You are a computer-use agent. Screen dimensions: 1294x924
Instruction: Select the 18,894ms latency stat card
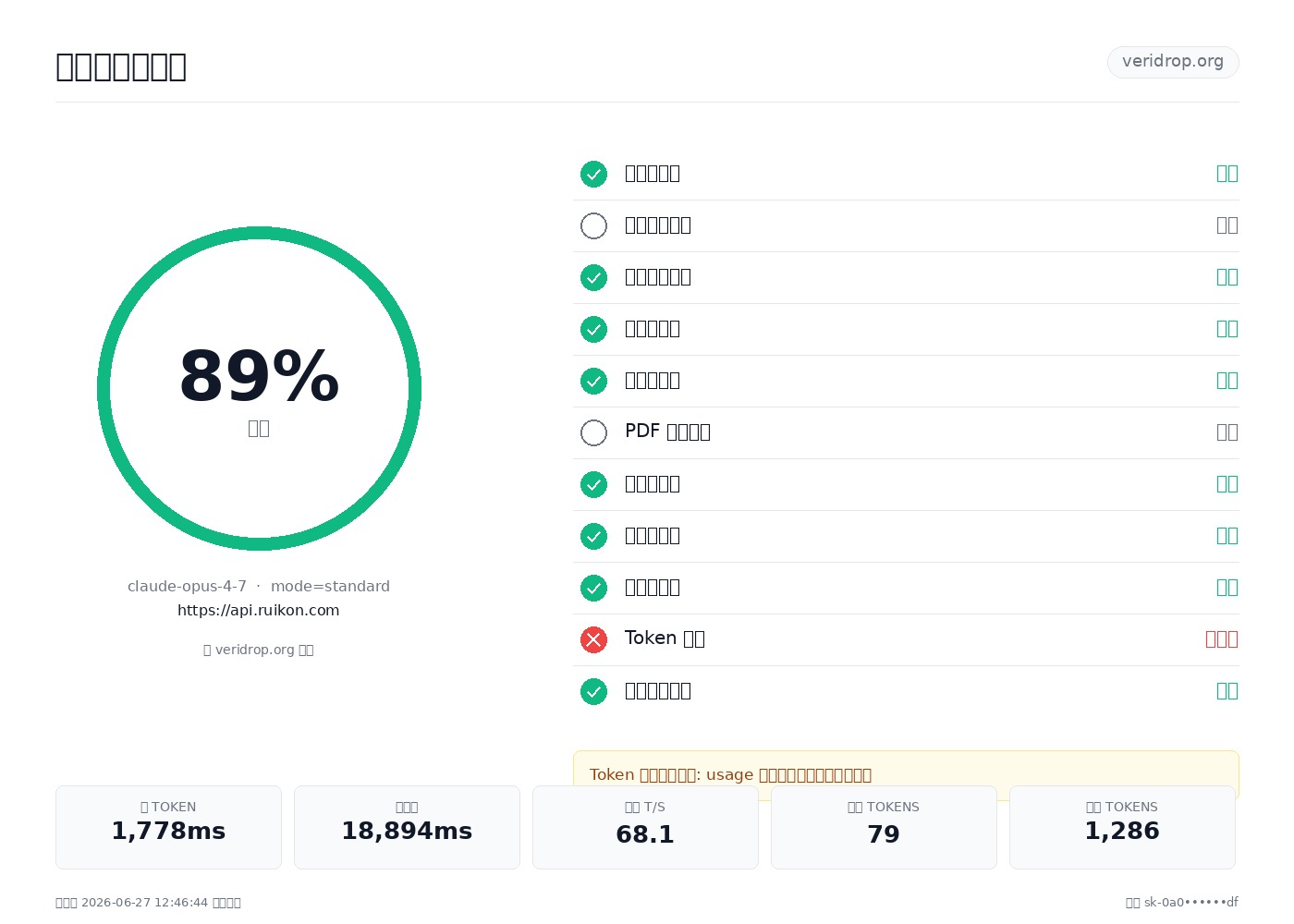(407, 827)
